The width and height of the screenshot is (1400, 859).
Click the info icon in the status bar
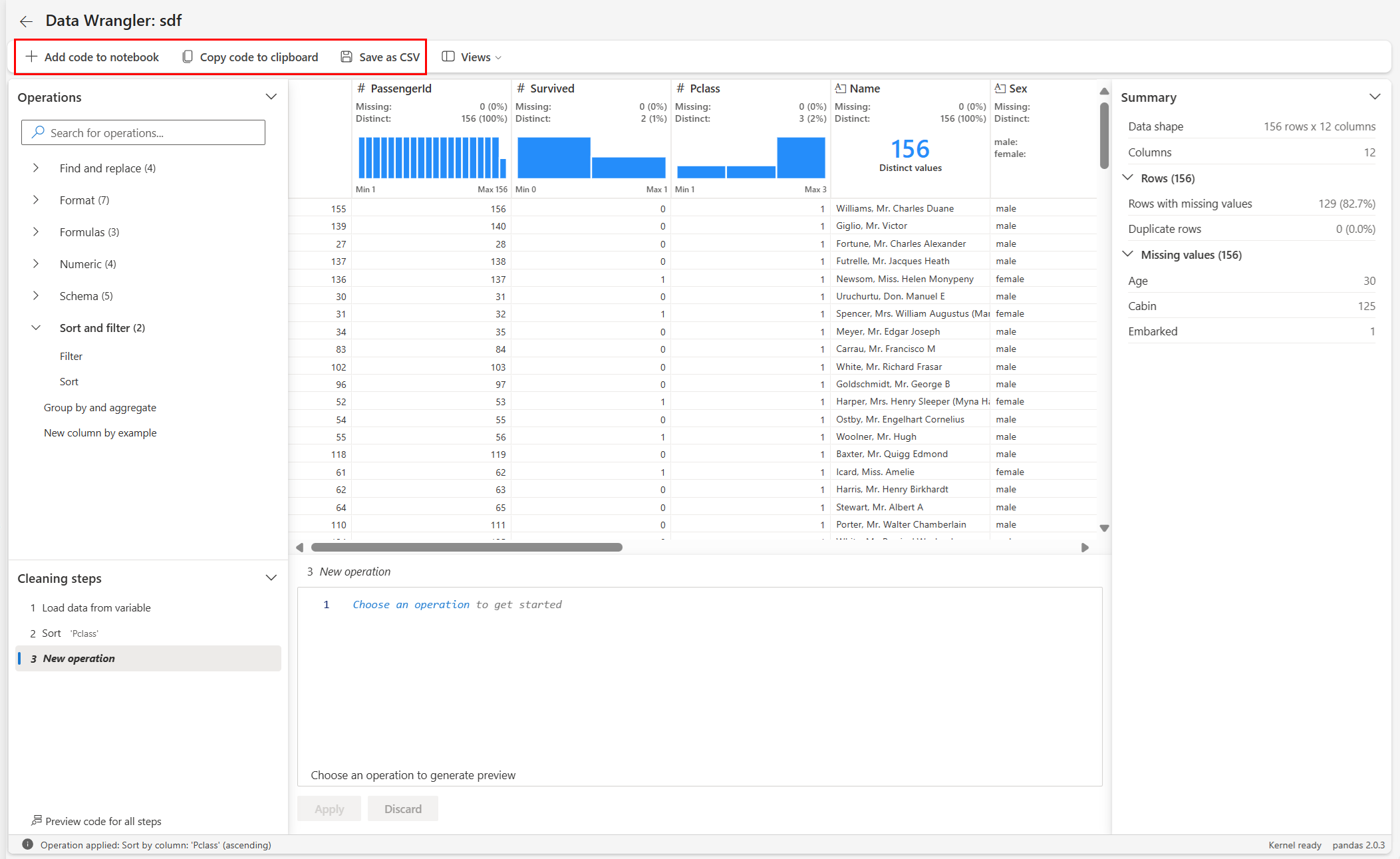pyautogui.click(x=27, y=844)
